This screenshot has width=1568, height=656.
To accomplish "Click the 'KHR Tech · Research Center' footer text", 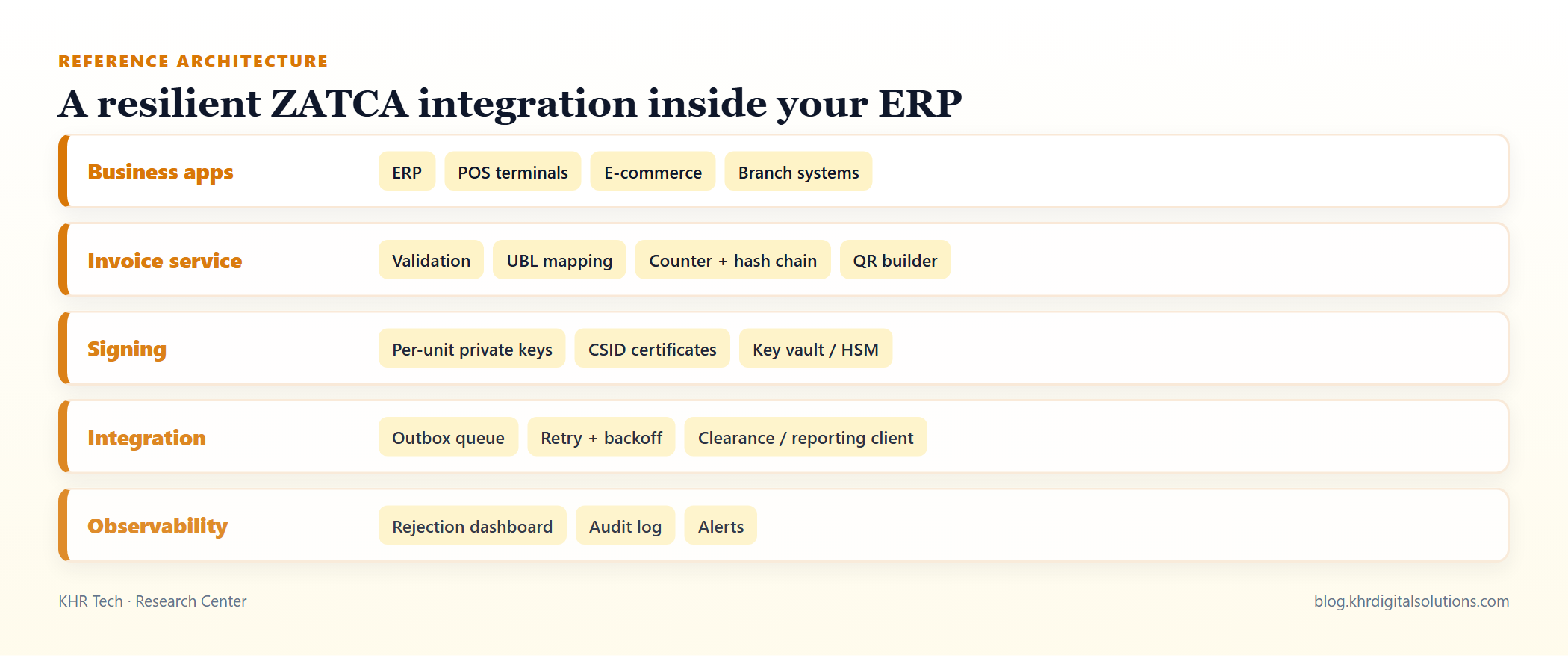I will click(152, 601).
